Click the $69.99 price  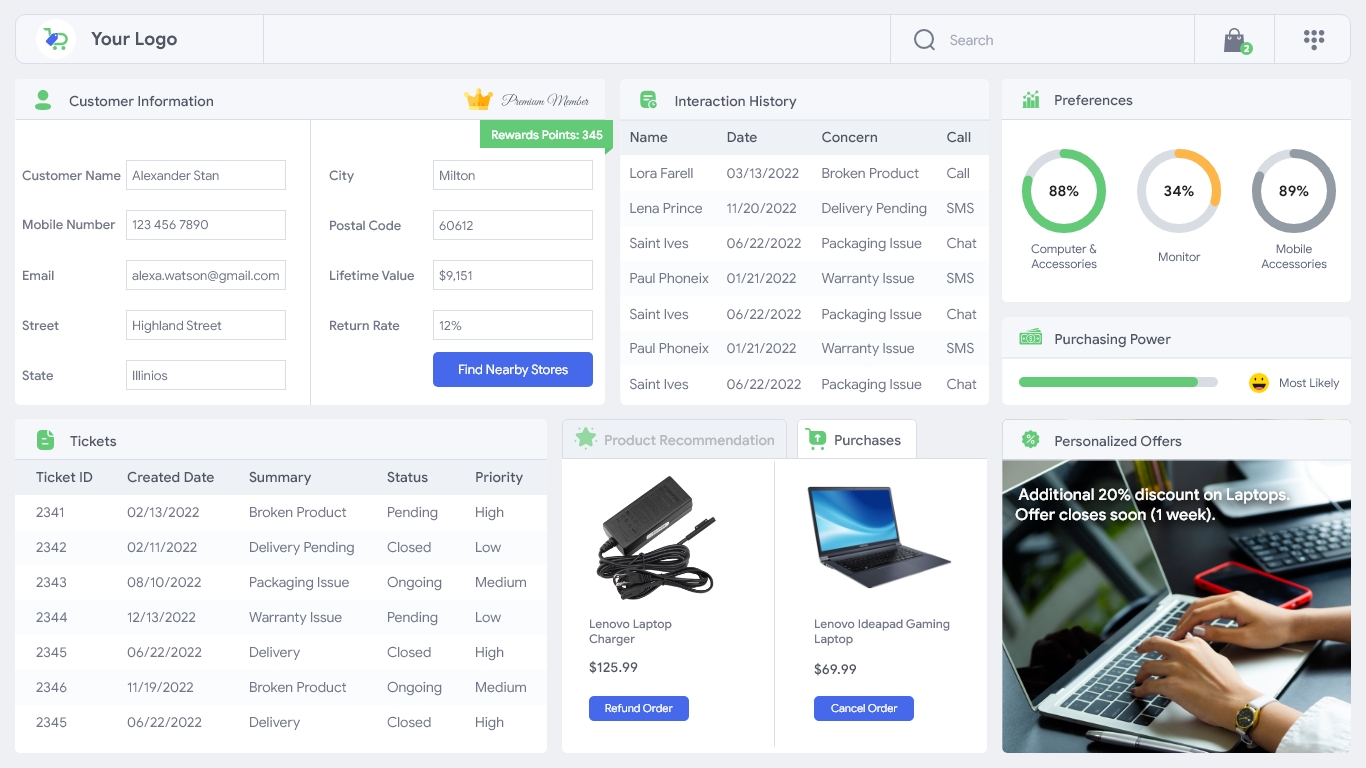[835, 669]
